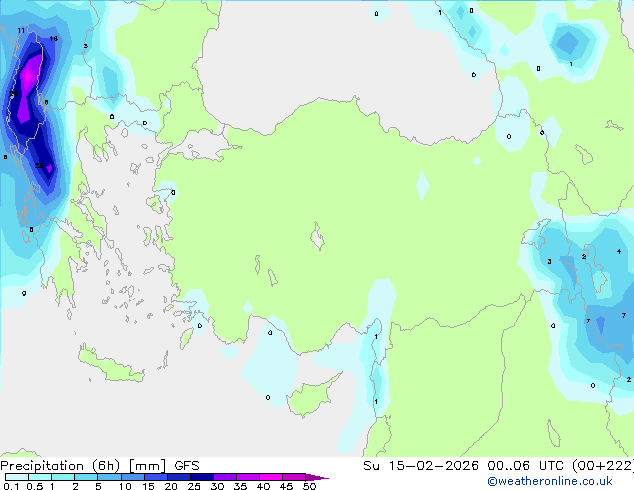Click the 10–15 mm legend color box
634x490 pixels.
coord(133,477)
